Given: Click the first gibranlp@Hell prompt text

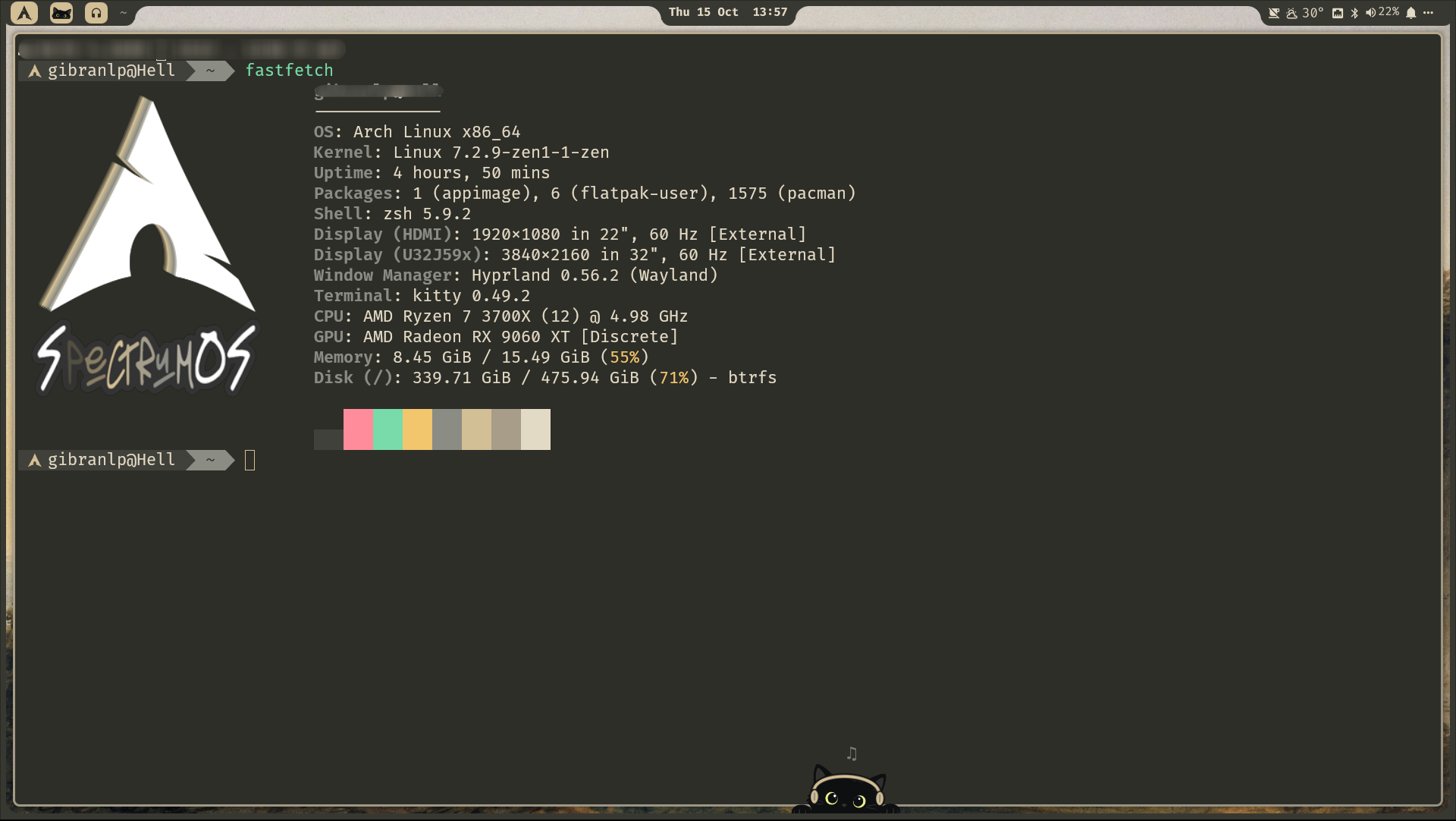Looking at the screenshot, I should [x=111, y=71].
